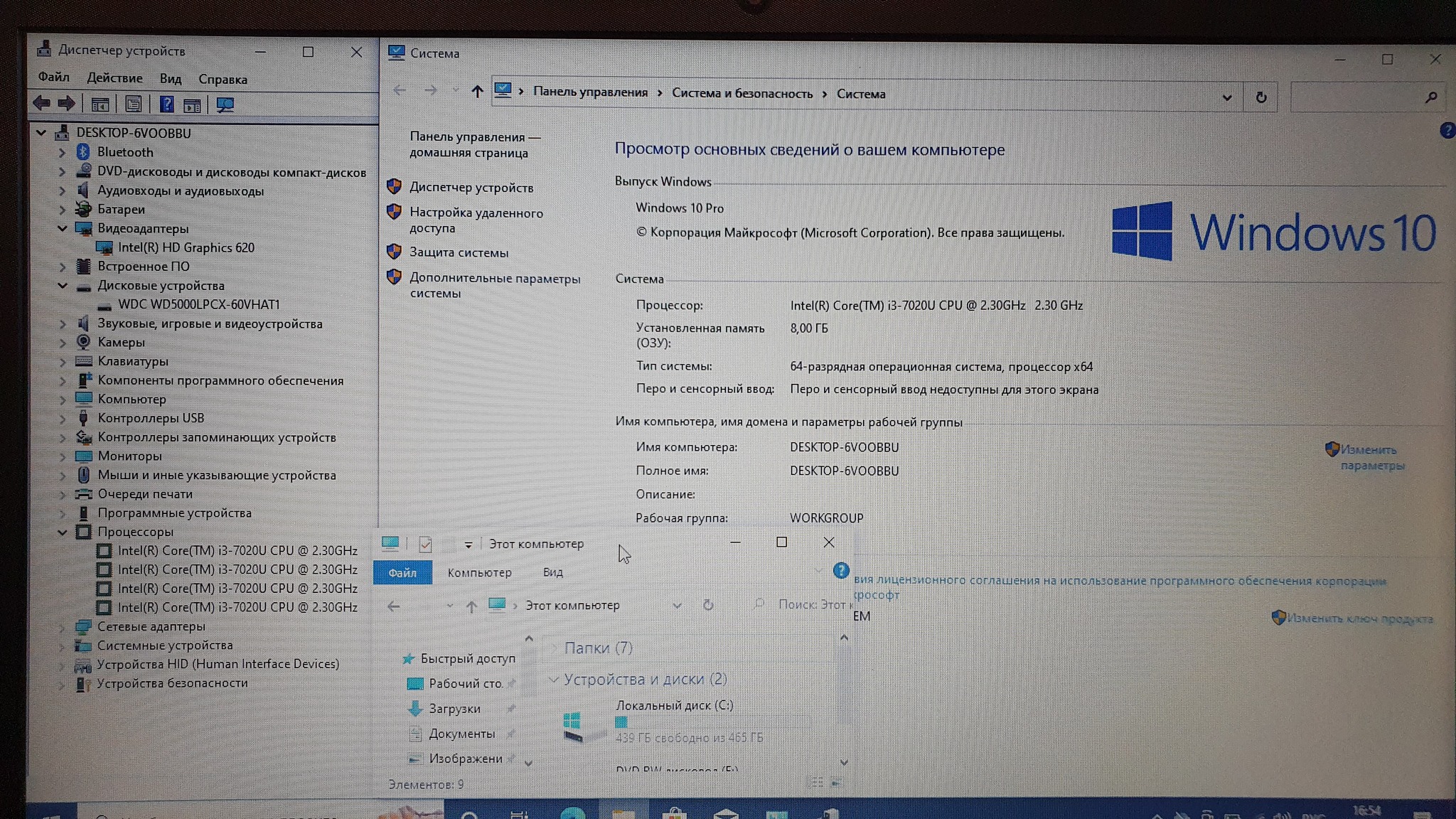Select Intel(R) HD Graphics 620 device
The height and width of the screenshot is (819, 1456).
click(x=186, y=247)
